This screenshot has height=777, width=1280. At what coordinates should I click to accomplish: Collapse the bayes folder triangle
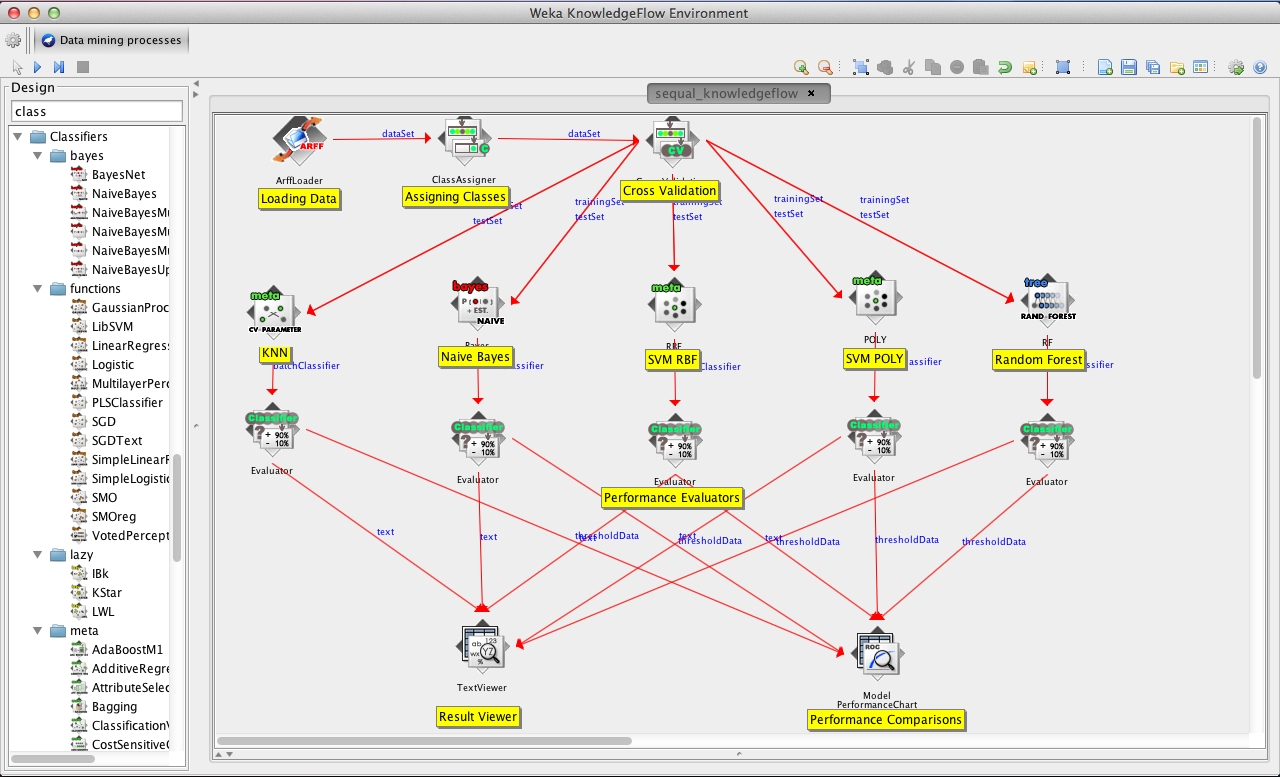coord(37,156)
